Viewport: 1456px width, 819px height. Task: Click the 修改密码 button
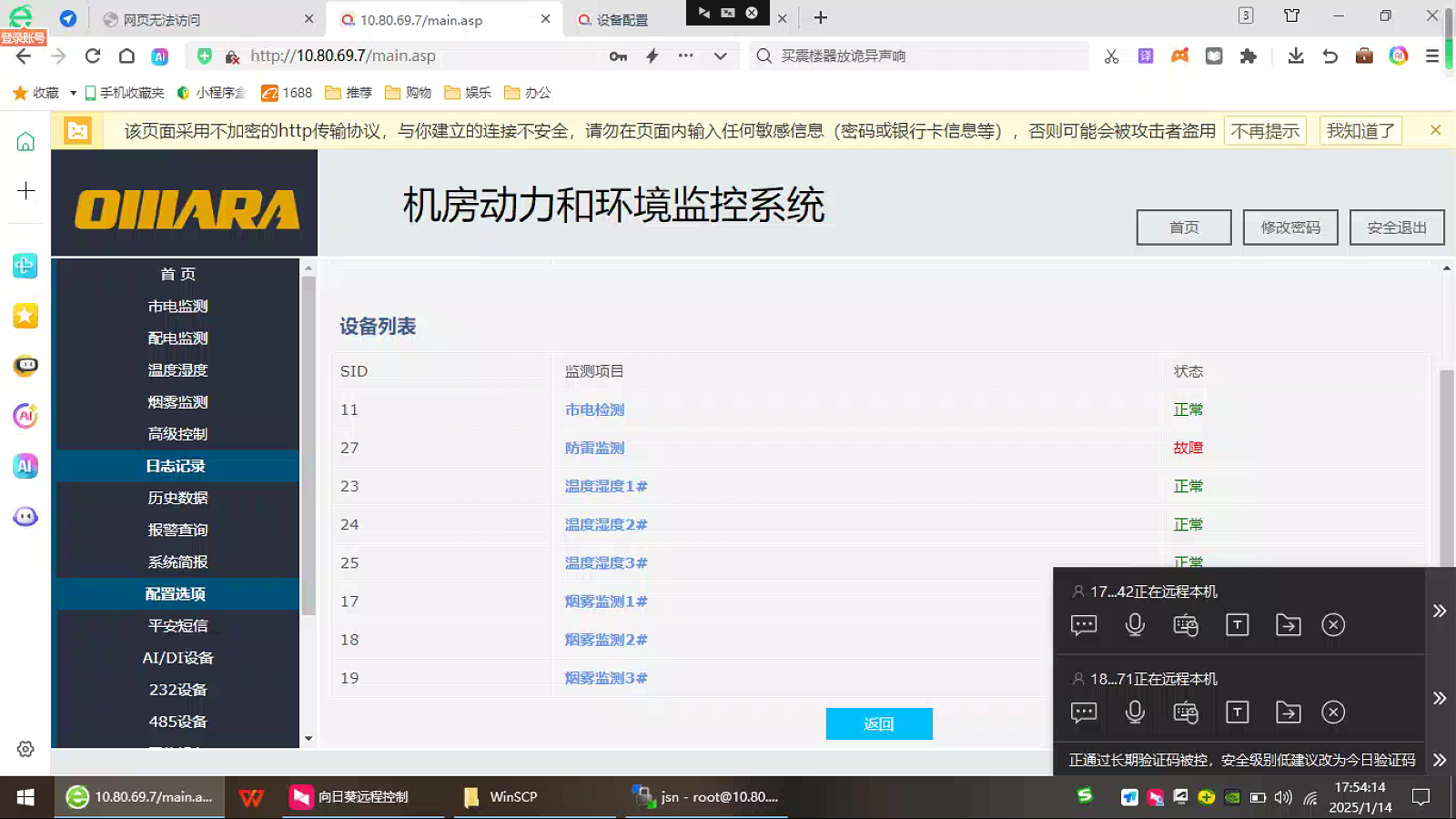click(1290, 227)
